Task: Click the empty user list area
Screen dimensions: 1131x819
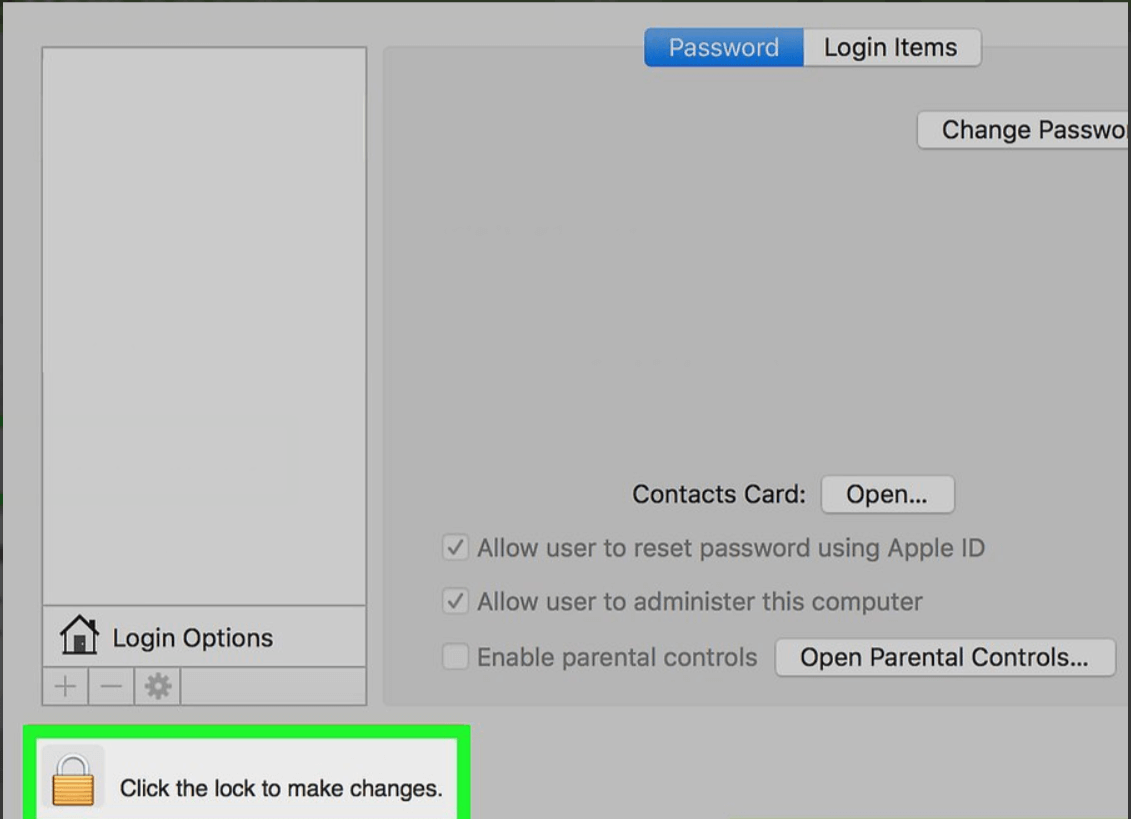Action: [204, 326]
